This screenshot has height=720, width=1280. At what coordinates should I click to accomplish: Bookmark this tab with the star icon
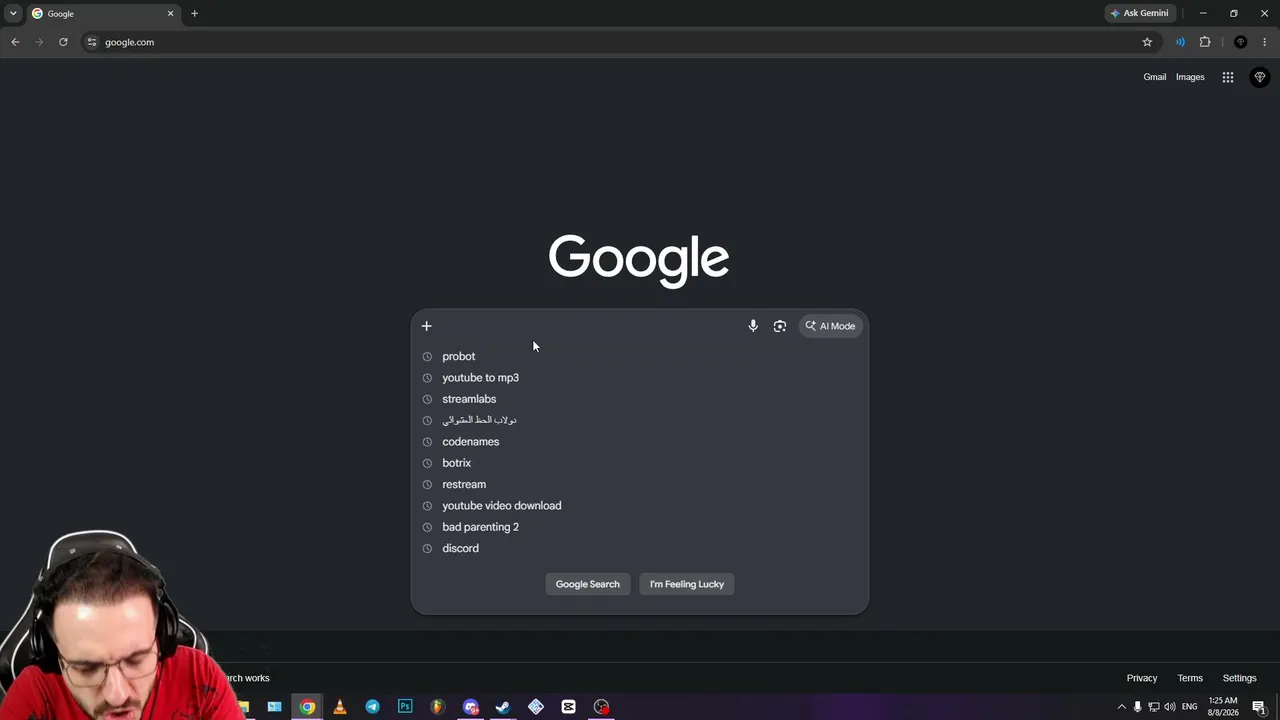pos(1147,42)
